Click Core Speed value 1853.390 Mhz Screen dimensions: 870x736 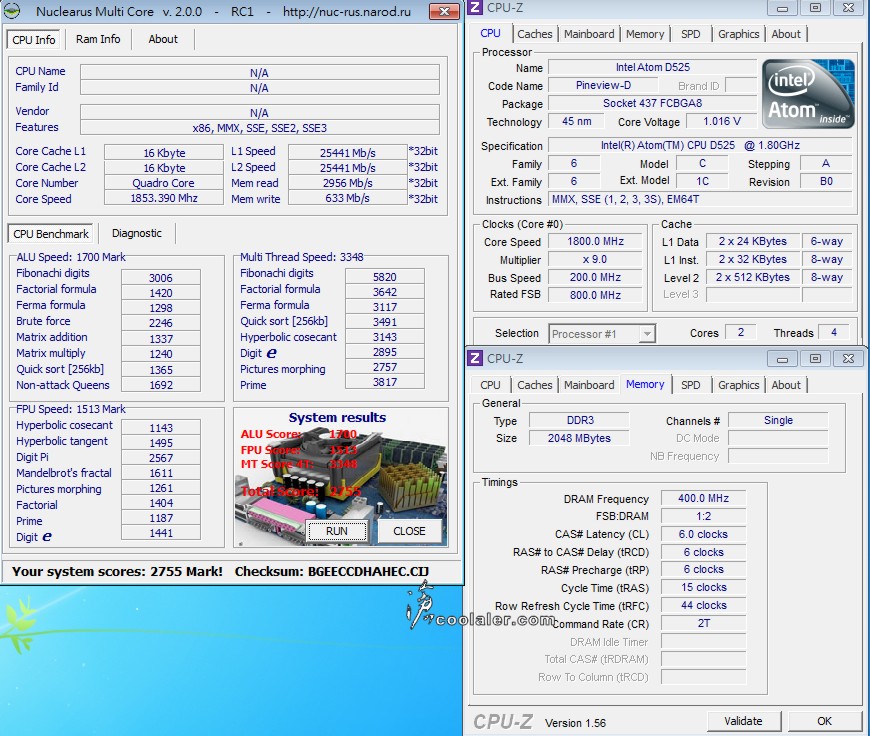click(164, 198)
